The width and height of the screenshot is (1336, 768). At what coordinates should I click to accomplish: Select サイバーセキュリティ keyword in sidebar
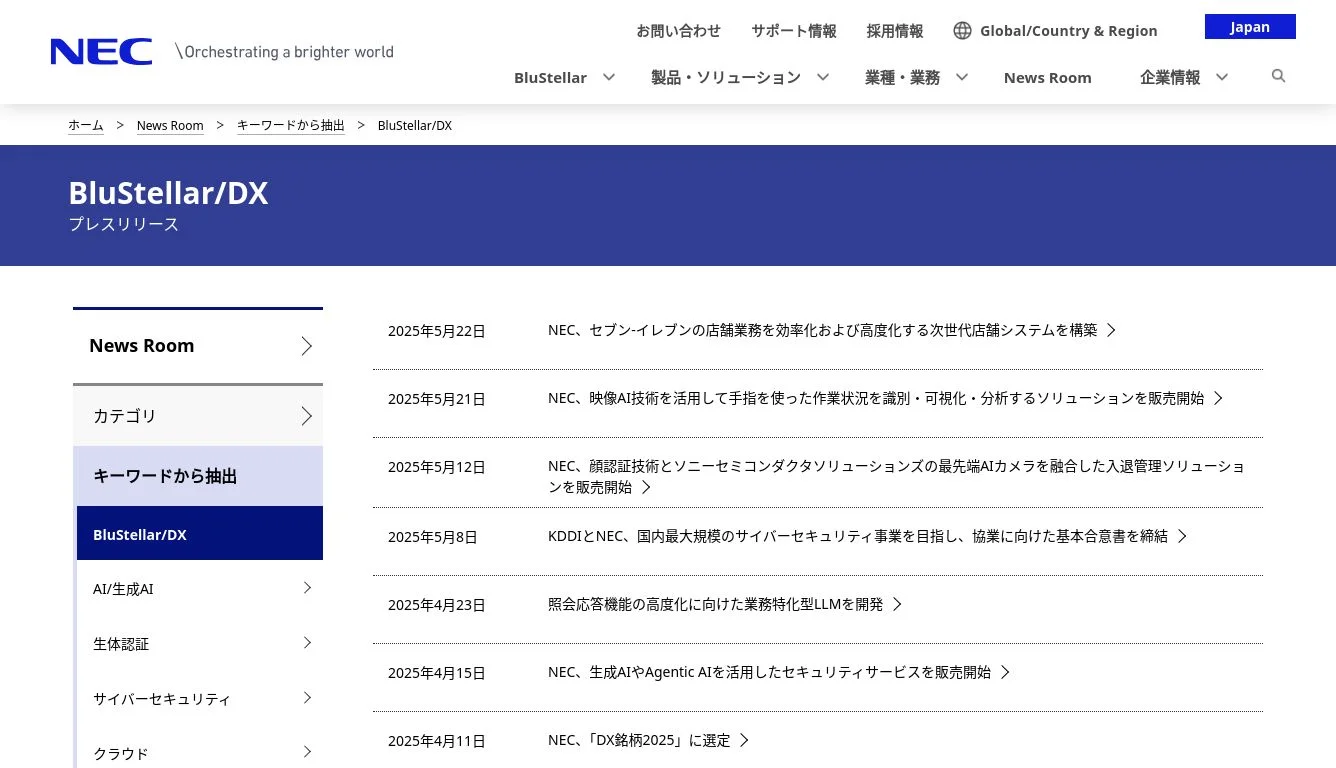pyautogui.click(x=200, y=699)
